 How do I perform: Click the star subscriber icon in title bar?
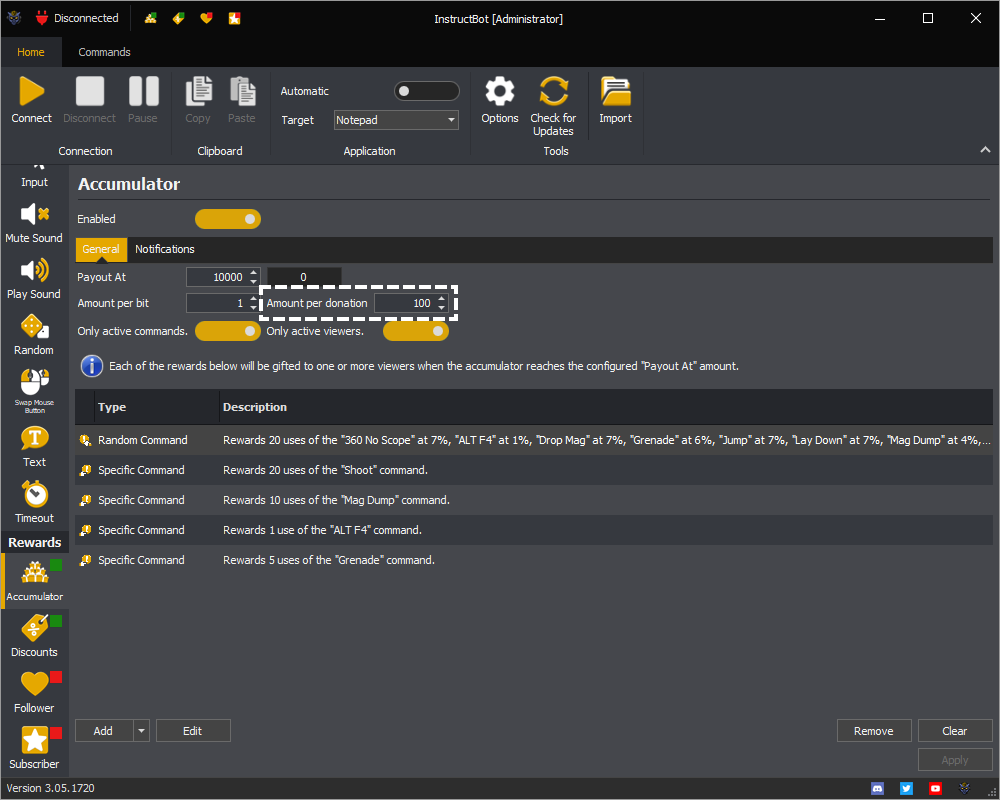[x=234, y=19]
